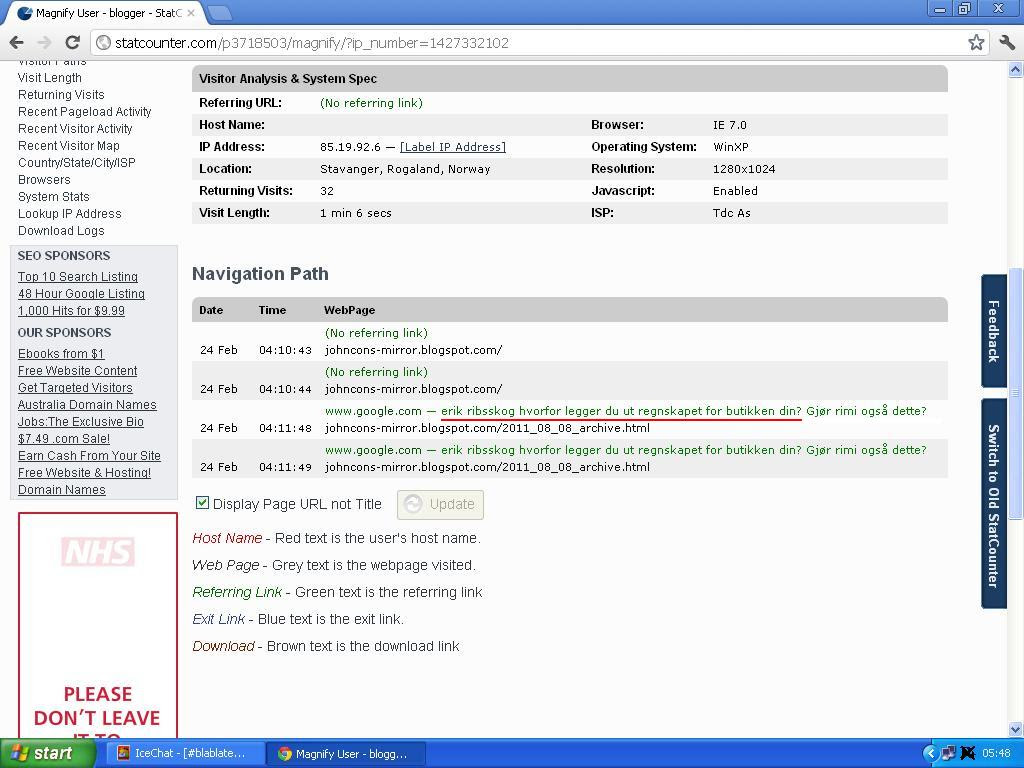Click the page scrollbar up arrow

point(1016,69)
